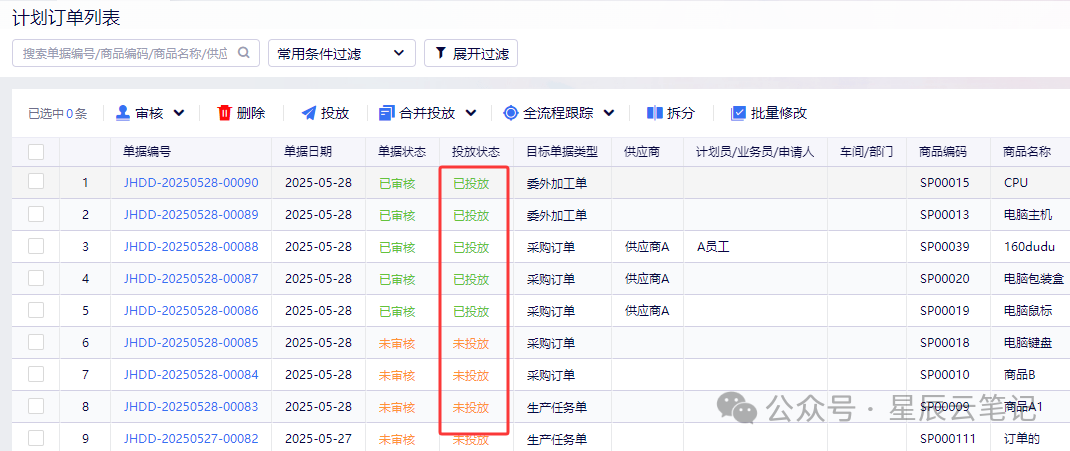Viewport: 1070px width, 451px height.
Task: Check the box for row JHDD-20250528-00087
Action: (x=36, y=278)
